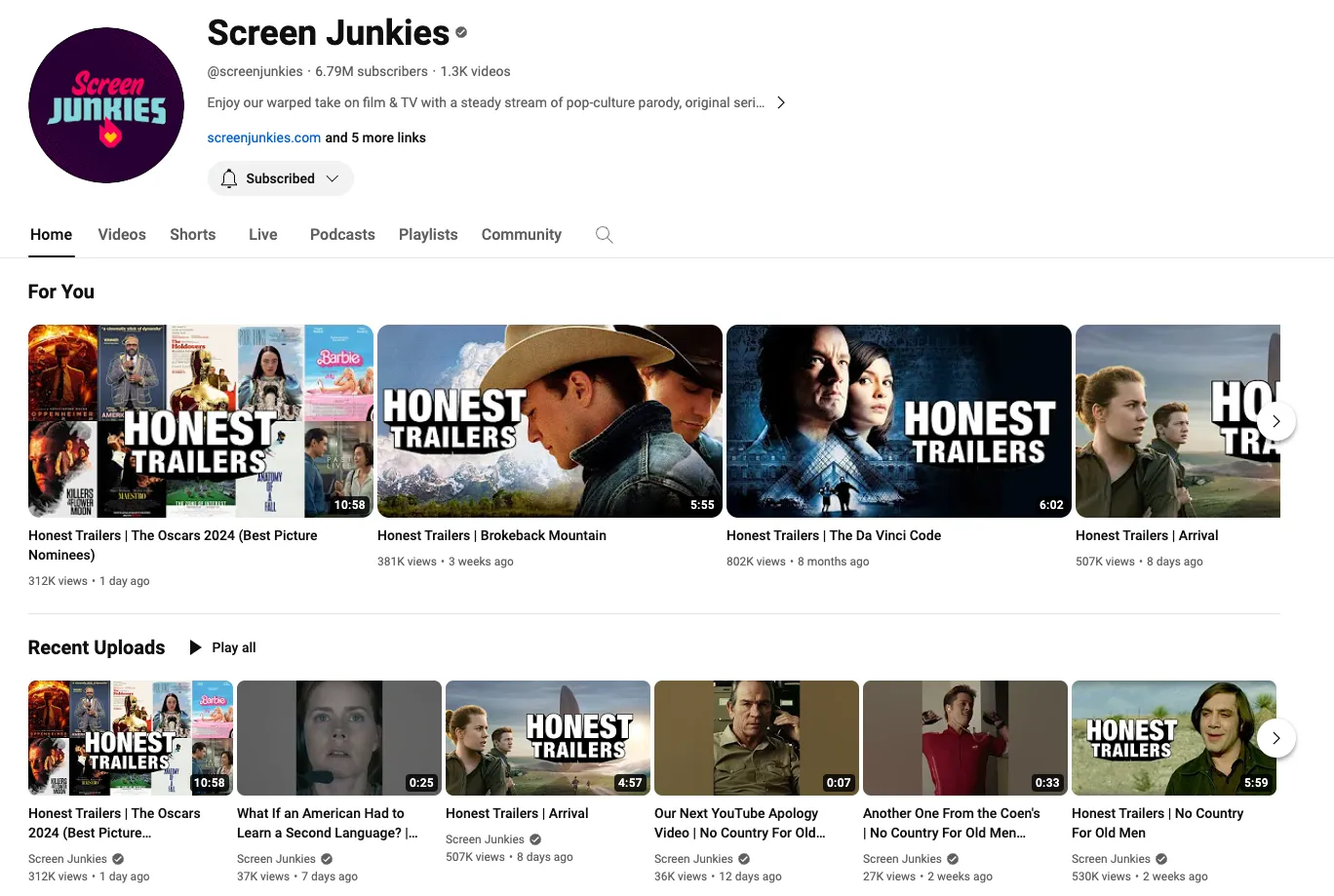Click the Recent Uploads 'Honest Trailers | Arrival' title
This screenshot has height=896, width=1334.
coord(517,813)
